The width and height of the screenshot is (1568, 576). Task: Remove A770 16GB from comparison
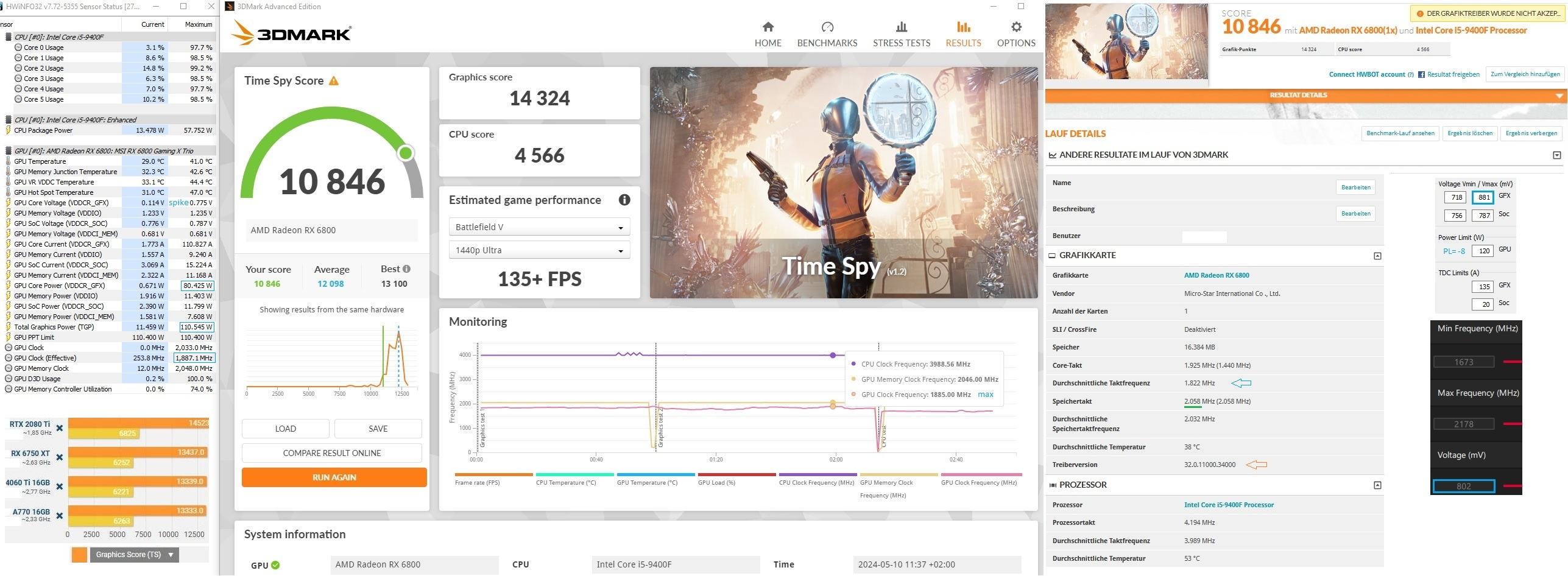pyautogui.click(x=59, y=516)
